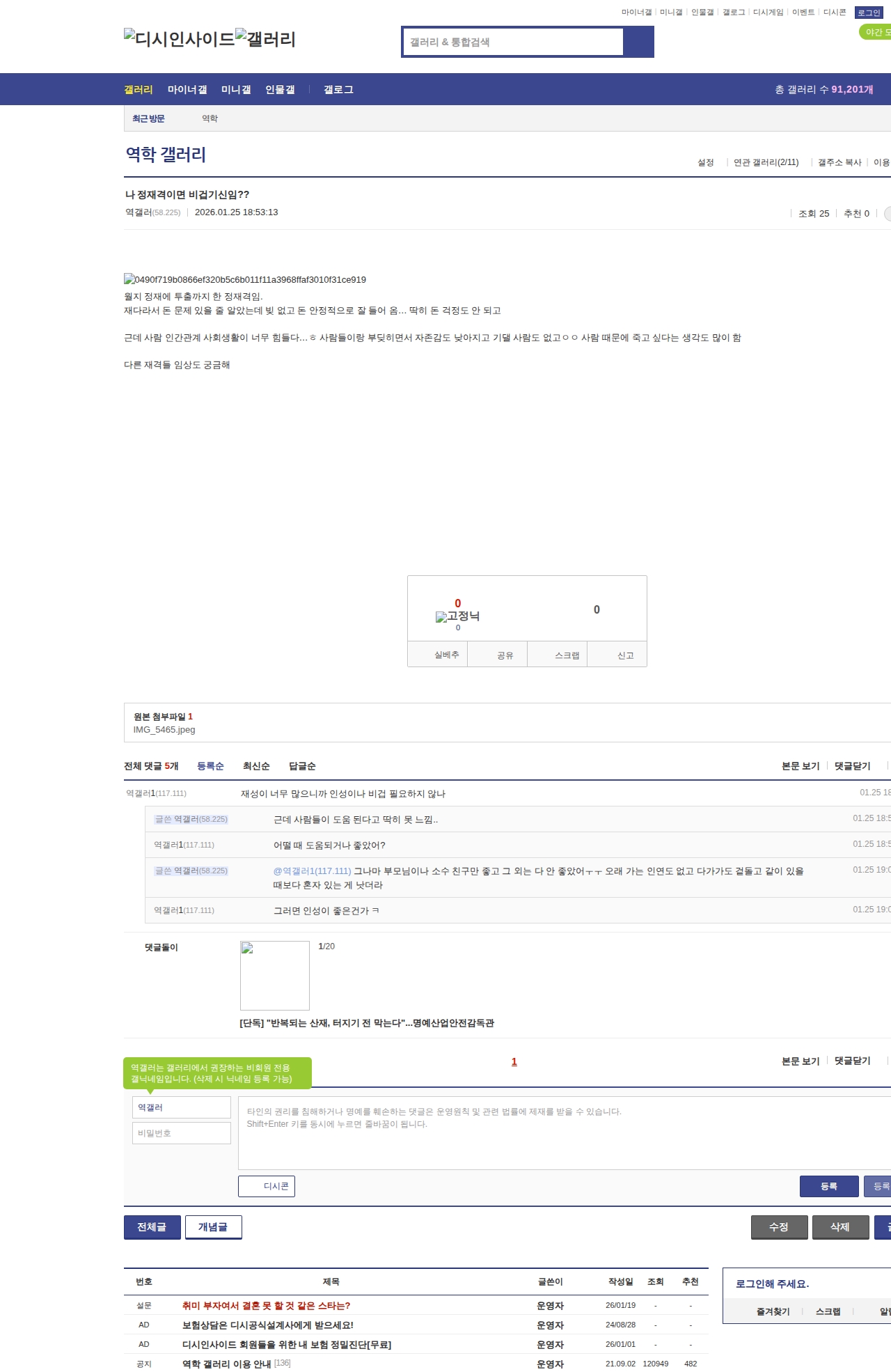Switch to the 전체글 list tab
Image resolution: width=891 pixels, height=1372 pixels.
pos(152,1227)
